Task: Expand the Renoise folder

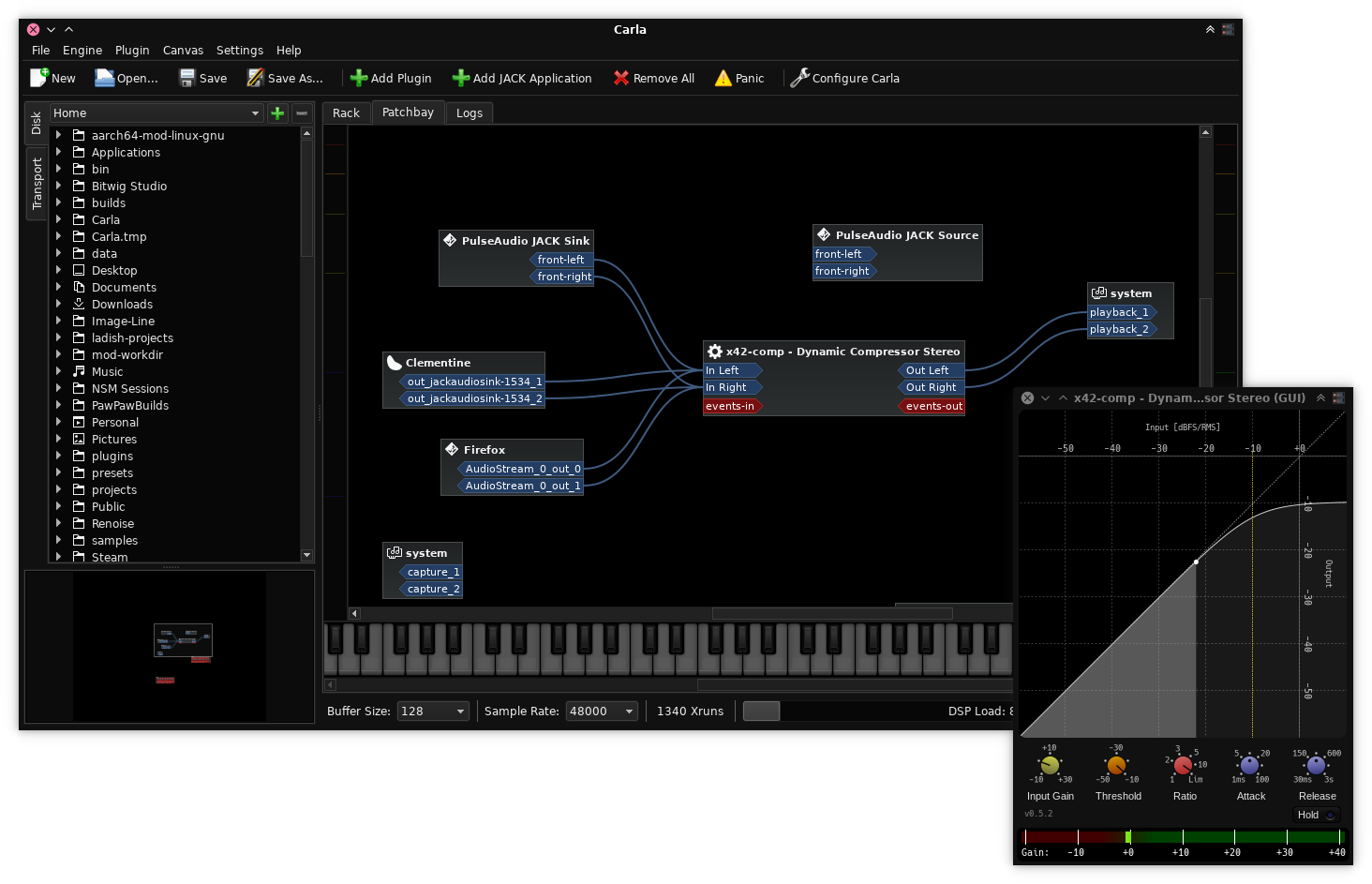Action: (x=59, y=523)
